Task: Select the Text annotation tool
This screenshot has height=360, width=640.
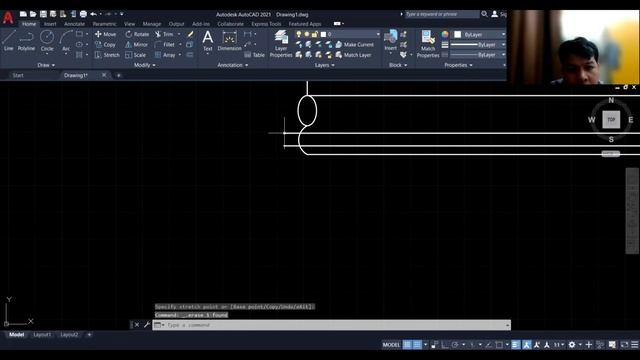Action: click(x=207, y=41)
